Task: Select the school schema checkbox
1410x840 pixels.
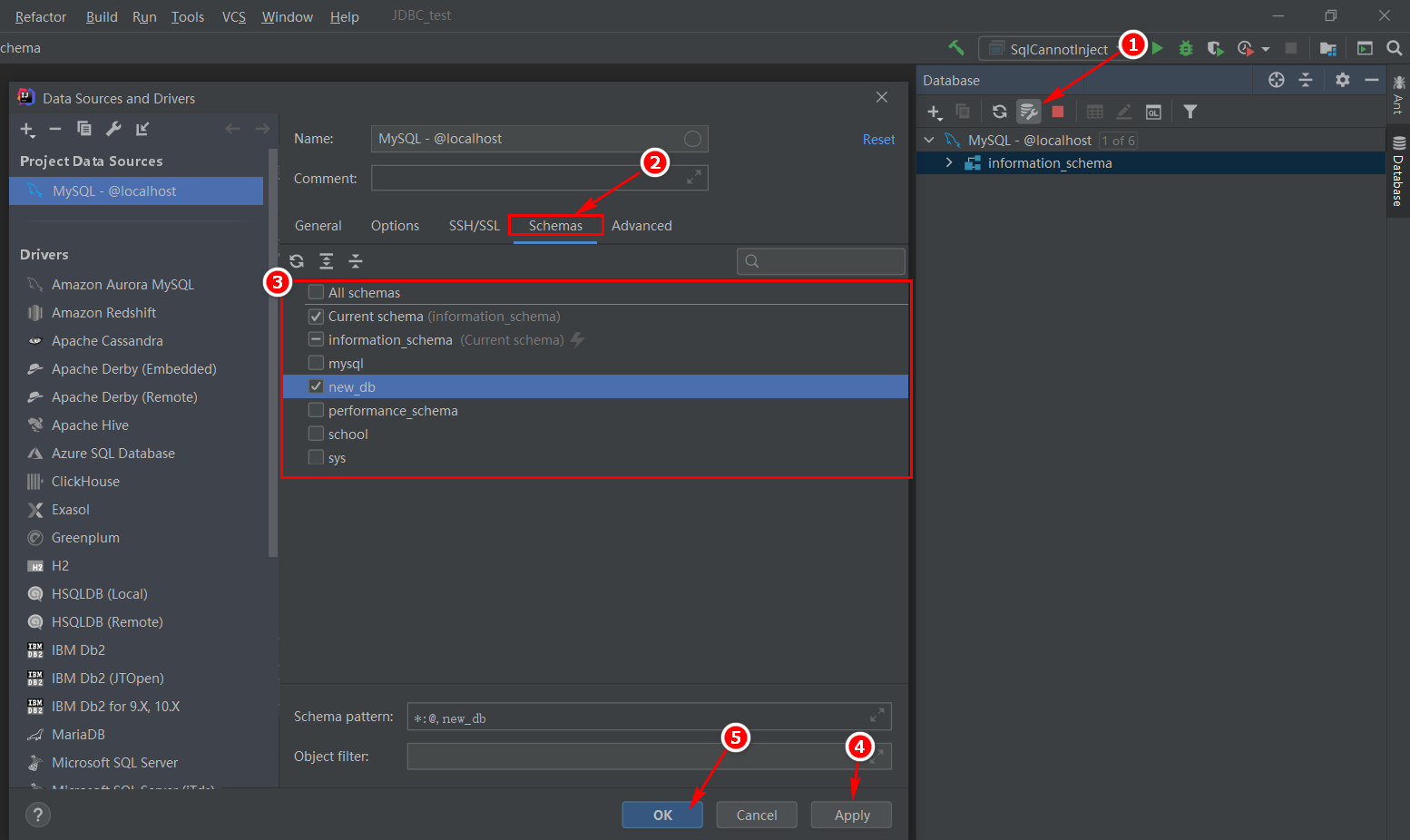Action: (316, 434)
